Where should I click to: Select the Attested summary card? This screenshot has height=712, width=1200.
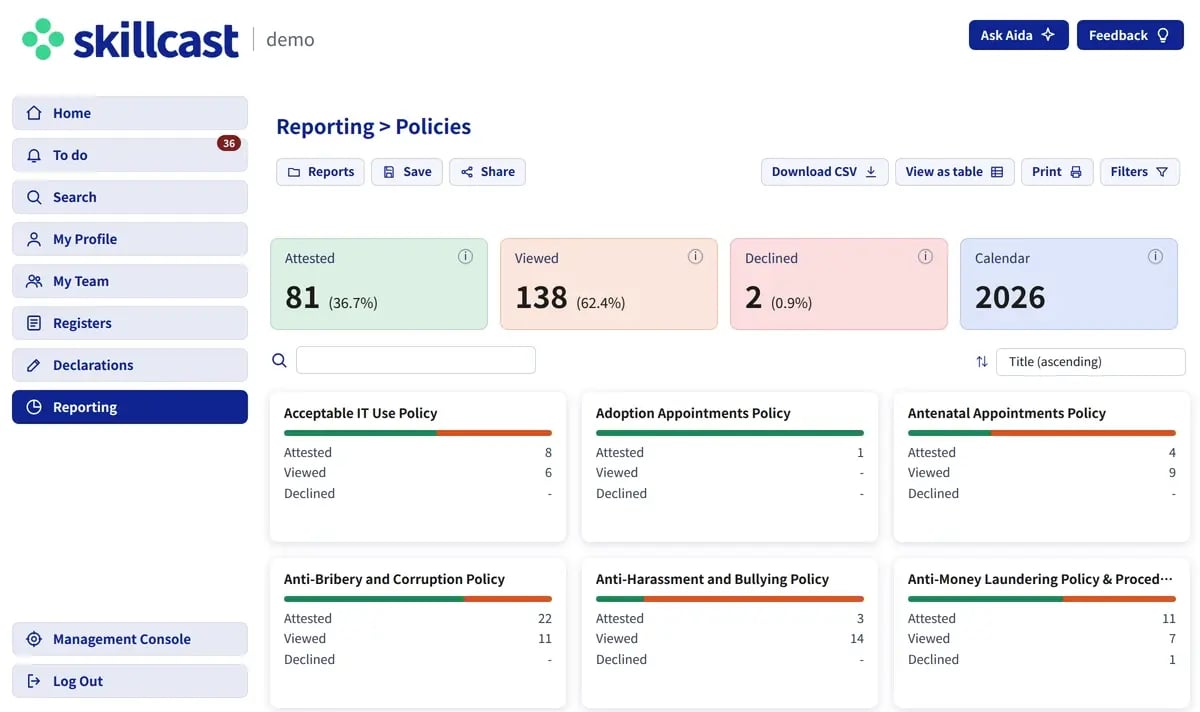tap(379, 284)
